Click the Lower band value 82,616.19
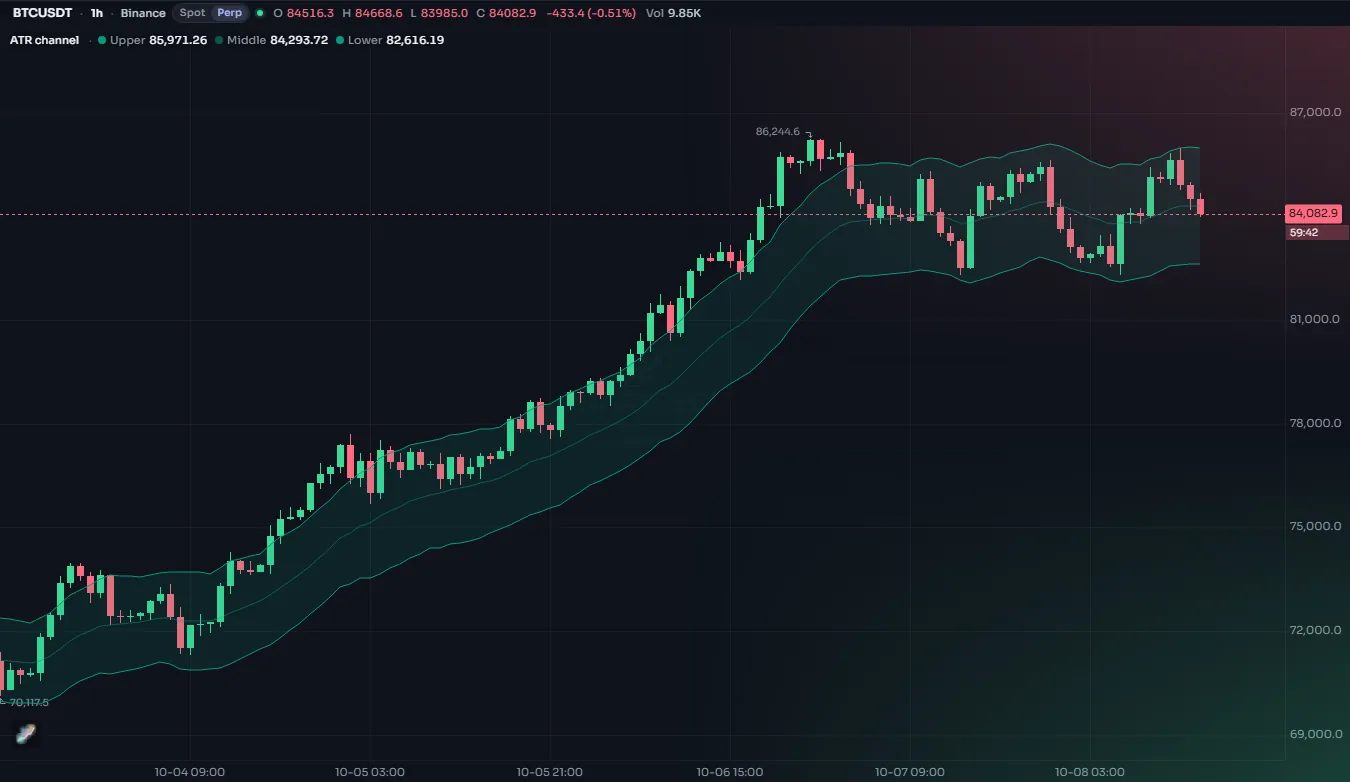 click(x=415, y=40)
